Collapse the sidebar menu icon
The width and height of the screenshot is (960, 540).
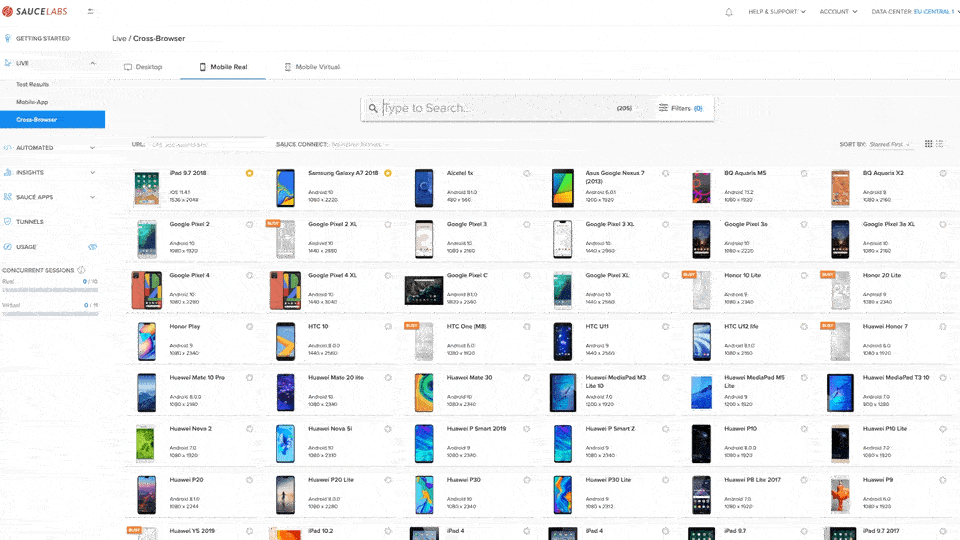[x=91, y=11]
